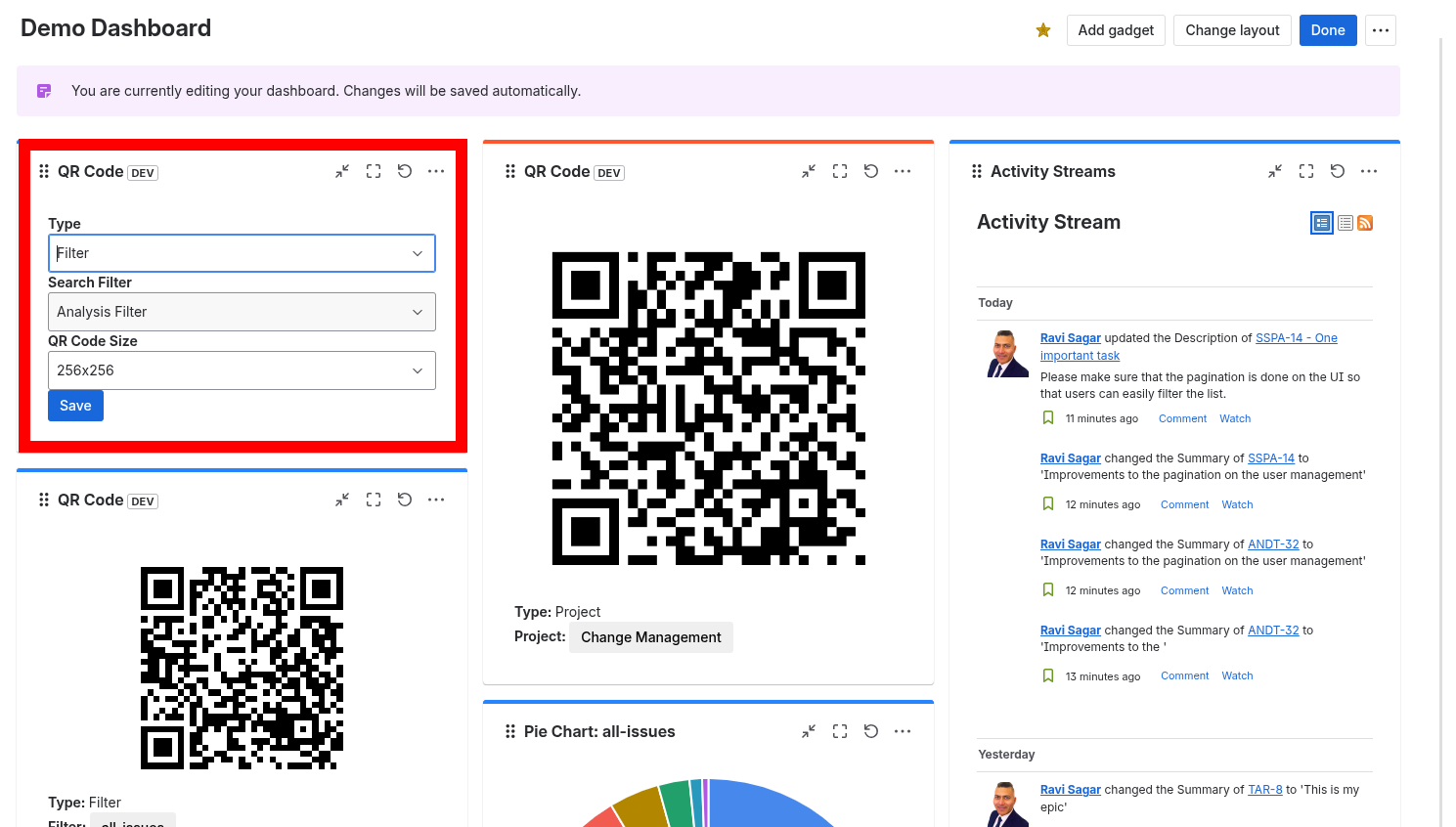This screenshot has width=1456, height=827.
Task: Click the page vertical scrollbar
Action: coord(1441,430)
